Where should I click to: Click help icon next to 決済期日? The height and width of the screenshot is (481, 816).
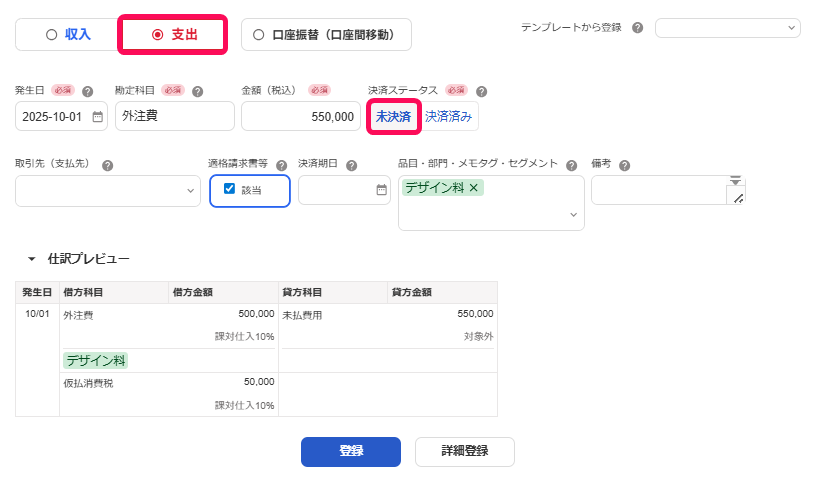click(x=352, y=166)
